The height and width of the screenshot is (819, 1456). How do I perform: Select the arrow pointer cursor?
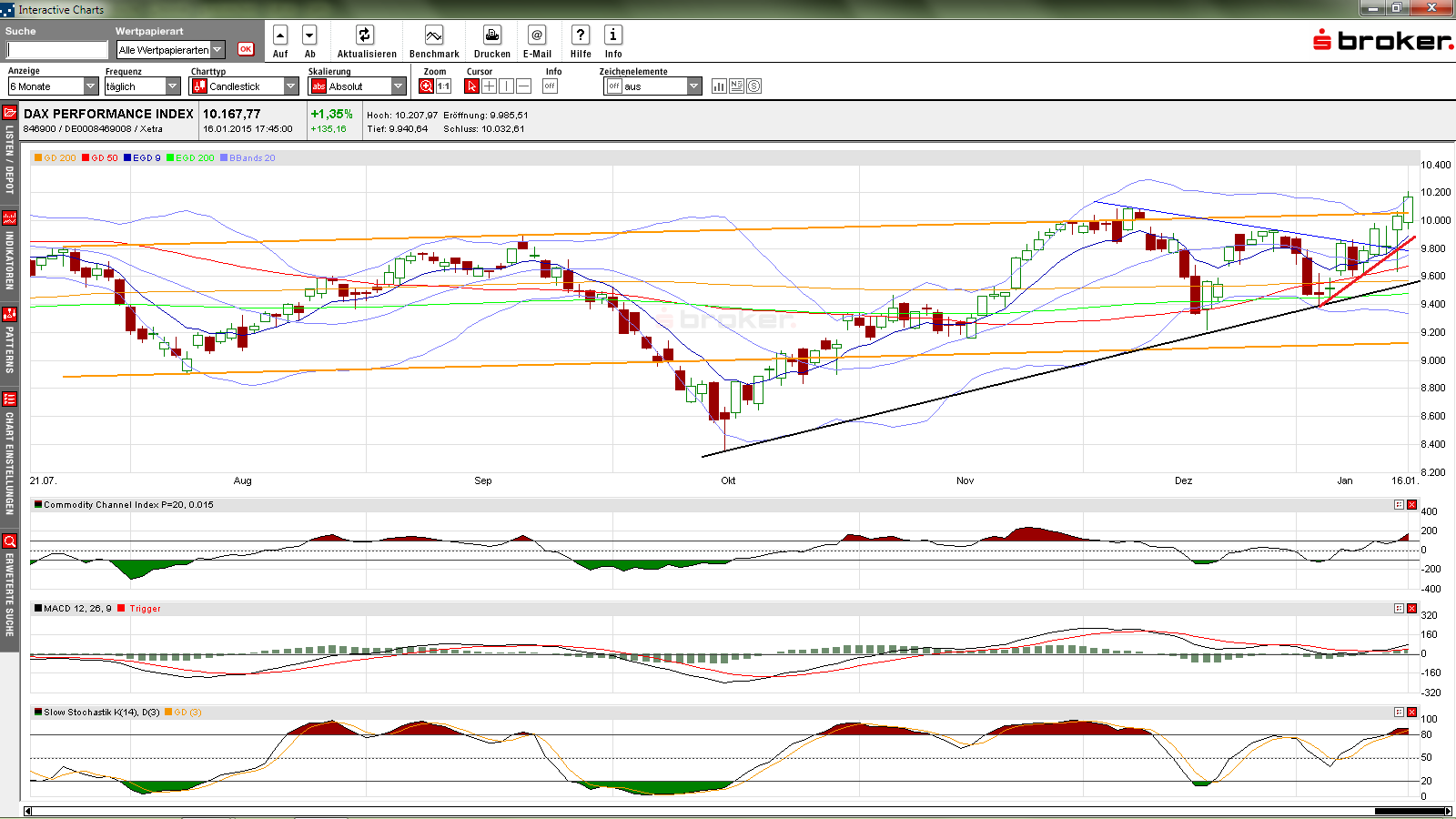pyautogui.click(x=471, y=86)
